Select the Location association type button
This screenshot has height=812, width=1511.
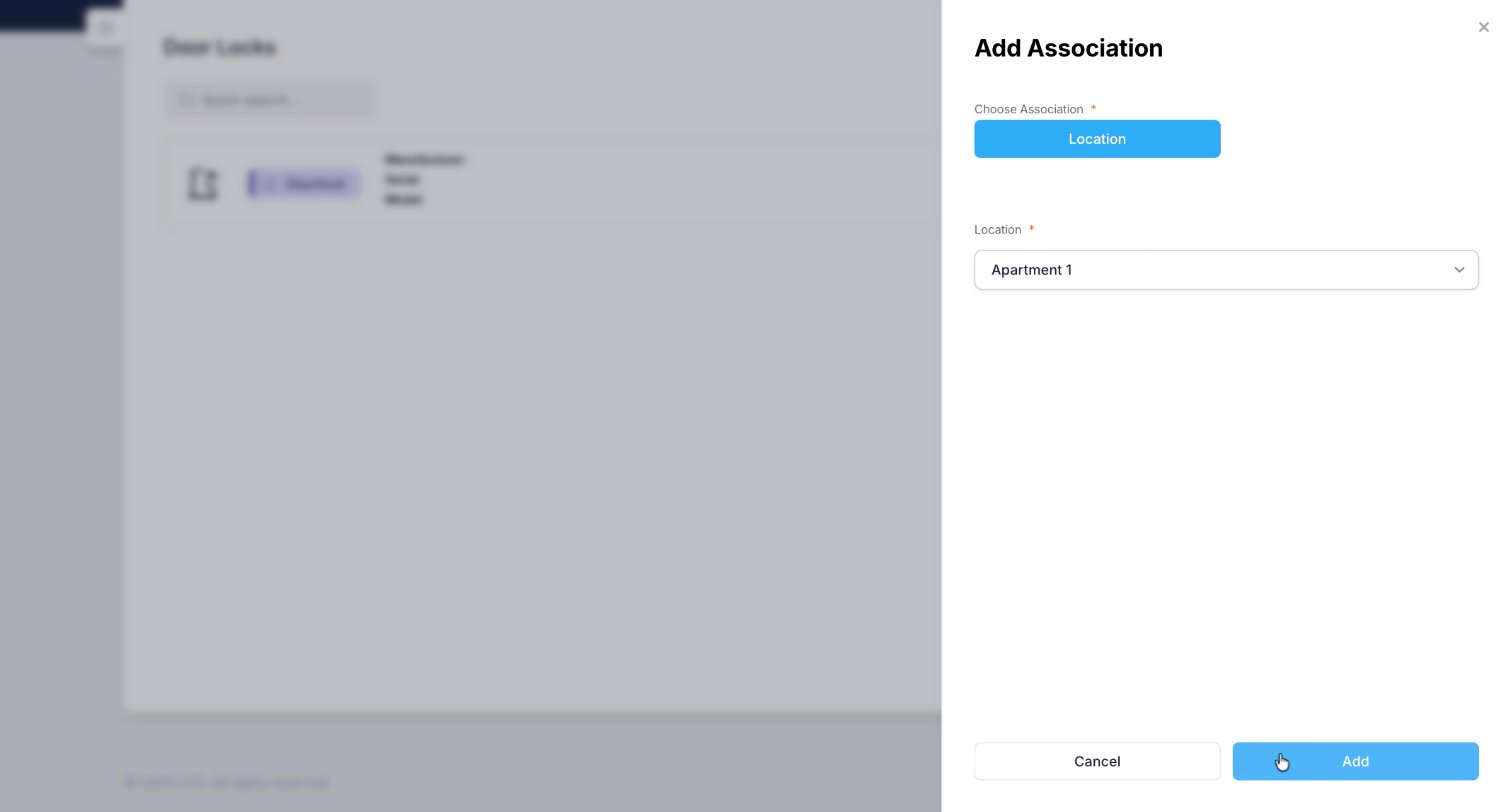pos(1097,139)
